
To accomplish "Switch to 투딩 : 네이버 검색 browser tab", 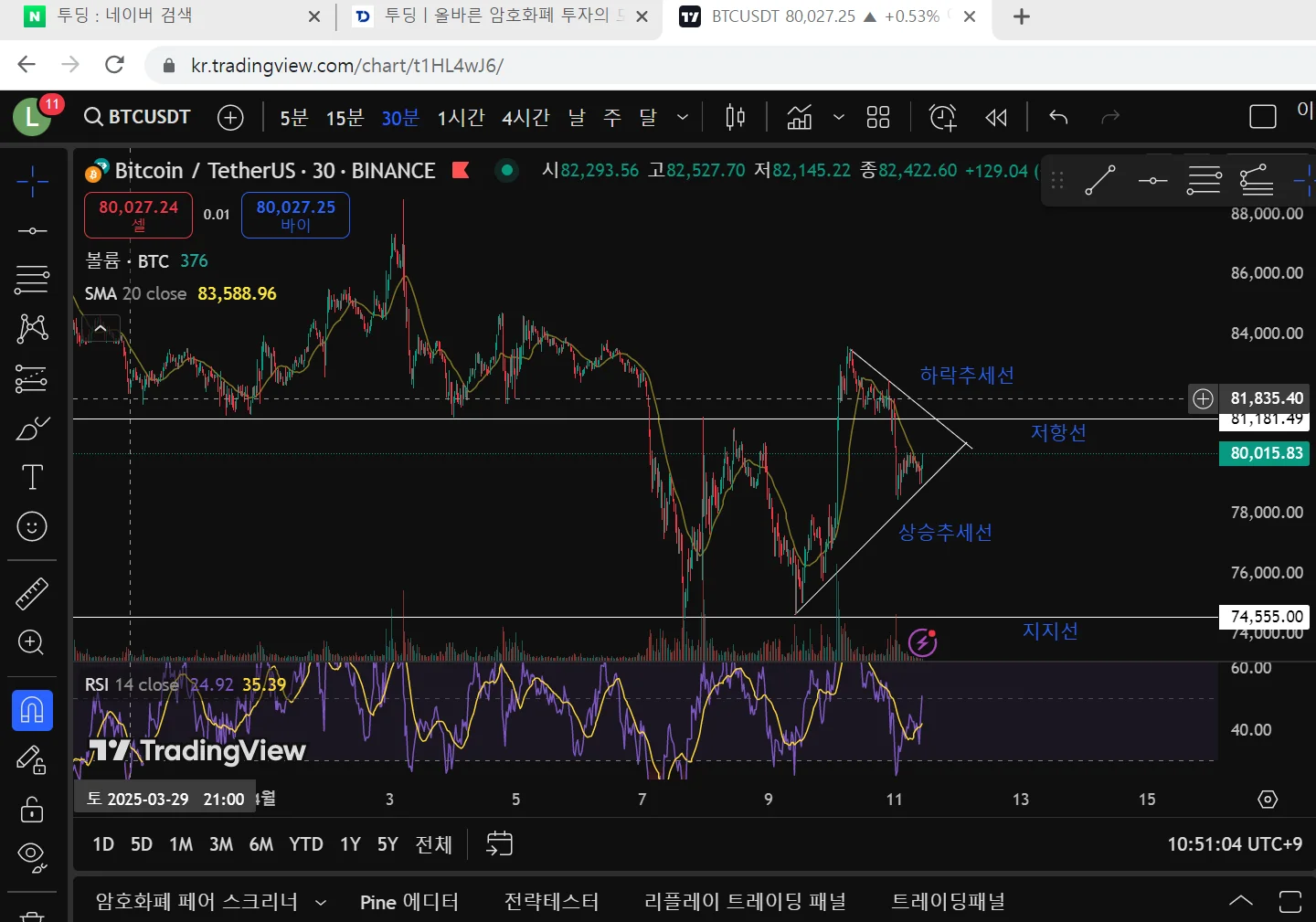I will [174, 16].
